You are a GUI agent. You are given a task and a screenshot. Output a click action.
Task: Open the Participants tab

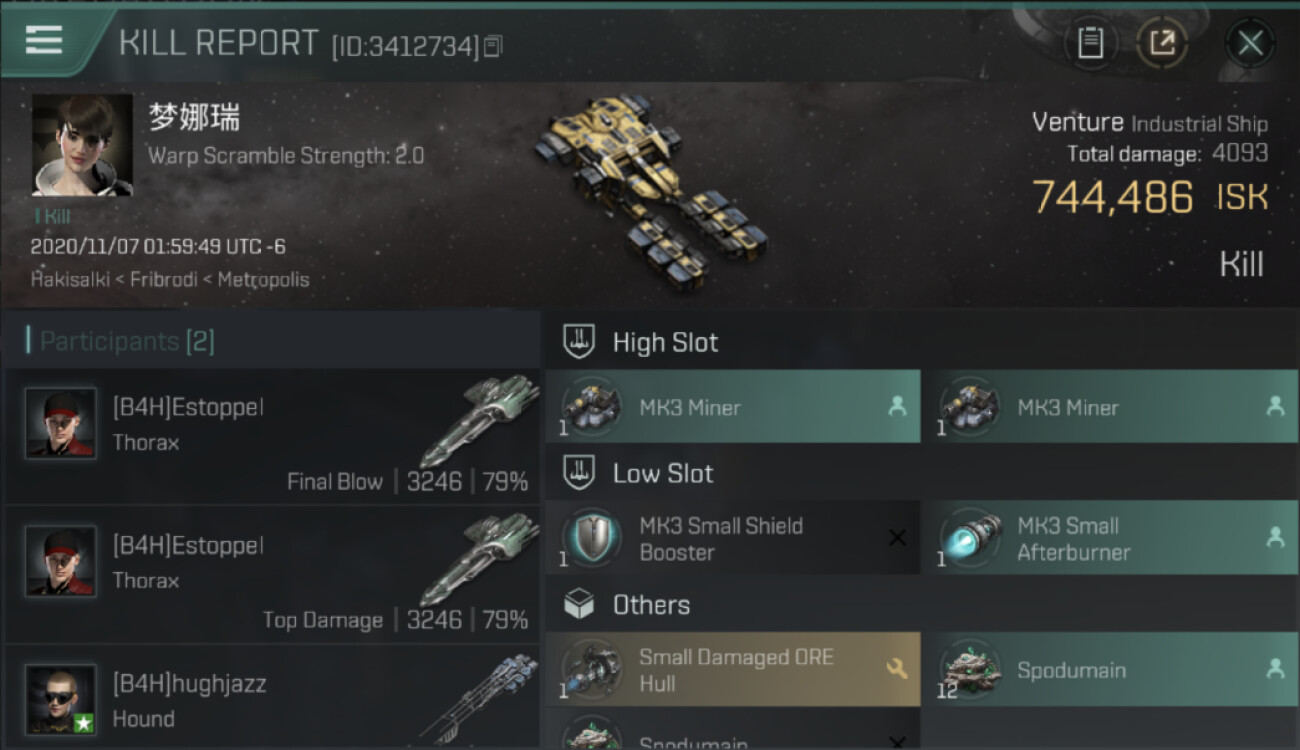click(x=121, y=342)
